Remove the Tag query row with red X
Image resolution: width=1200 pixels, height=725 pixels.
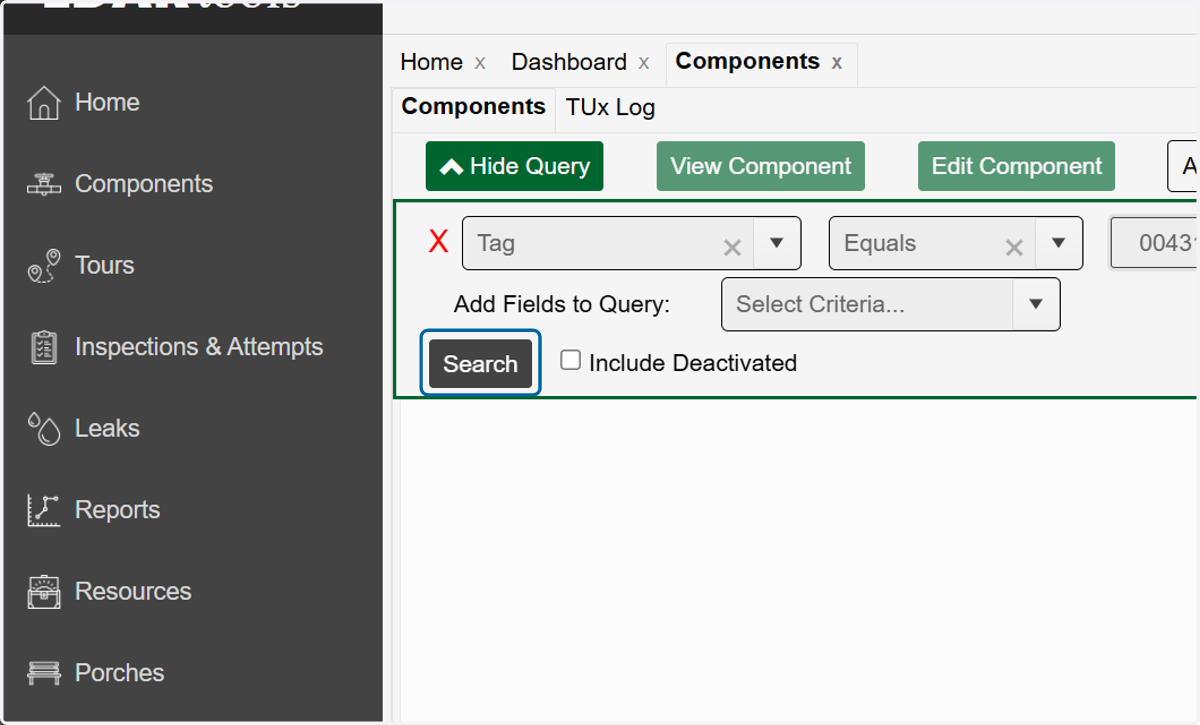[438, 242]
